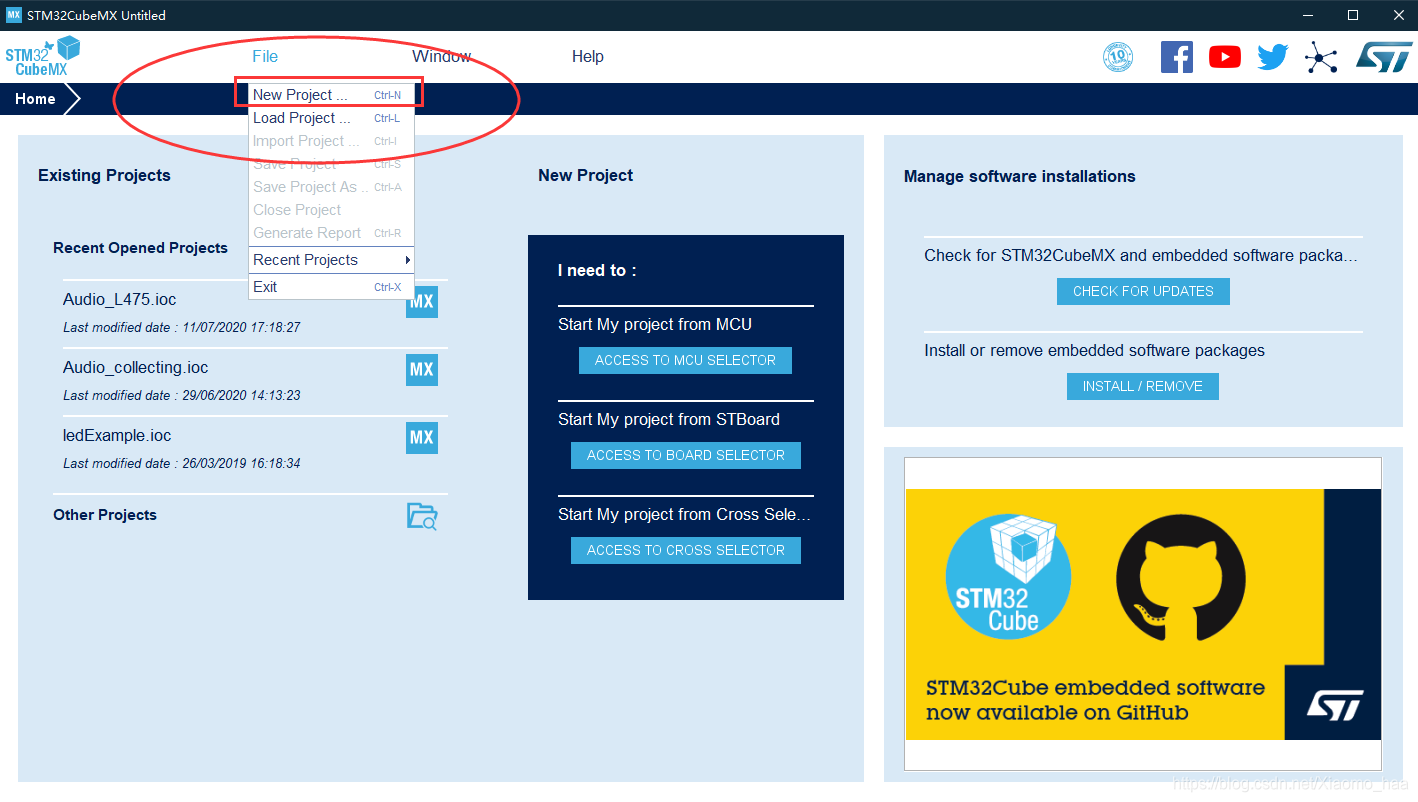The height and width of the screenshot is (802, 1418).
Task: Open Audio_collecting.ioc recent project
Action: [135, 368]
